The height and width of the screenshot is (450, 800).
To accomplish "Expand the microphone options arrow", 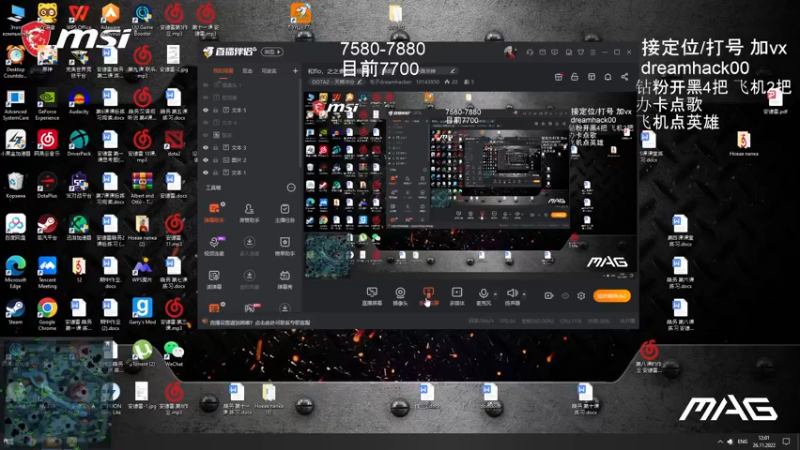I will point(495,294).
